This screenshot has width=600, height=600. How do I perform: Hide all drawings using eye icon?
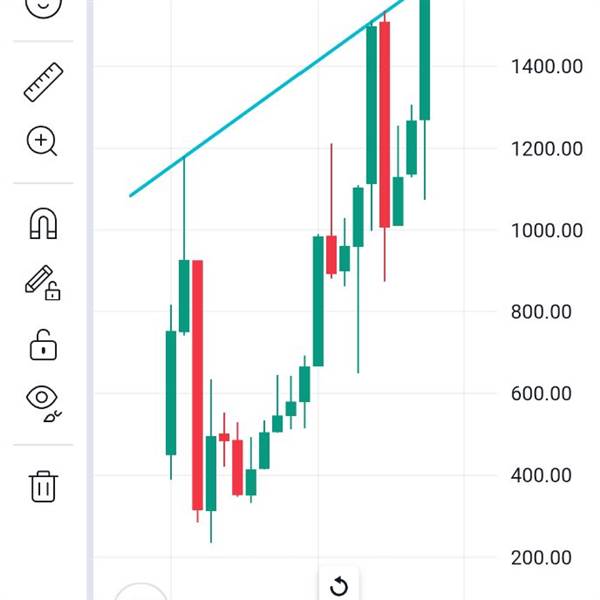43,403
